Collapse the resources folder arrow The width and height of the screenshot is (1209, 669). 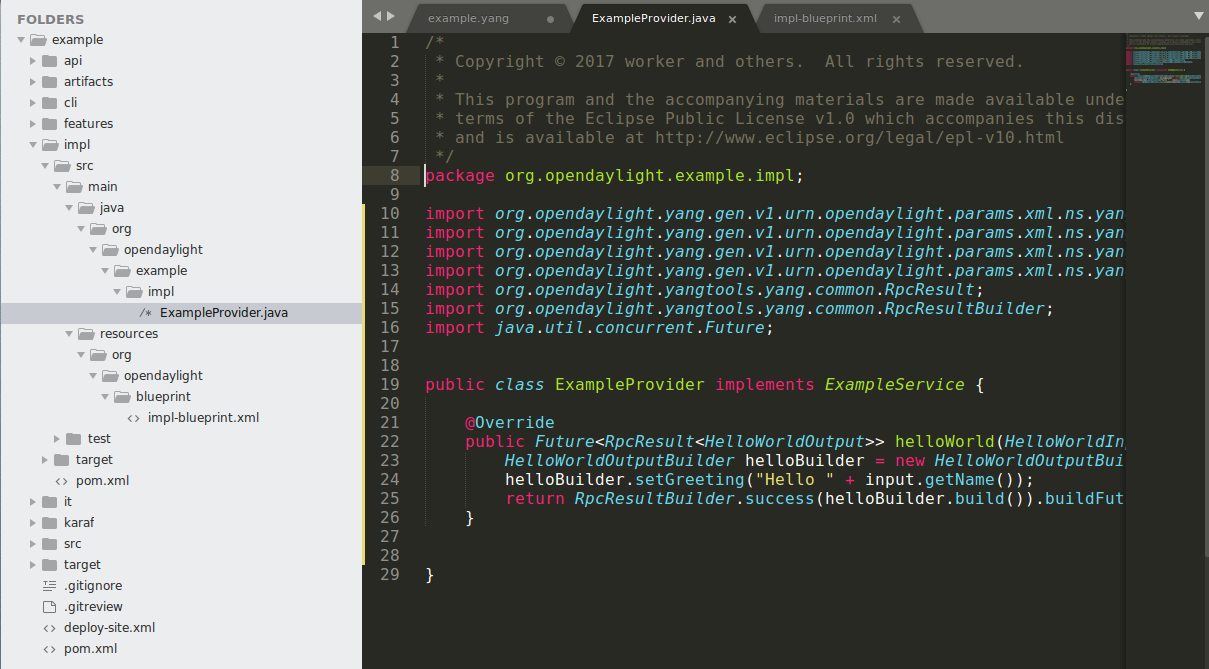coord(69,334)
